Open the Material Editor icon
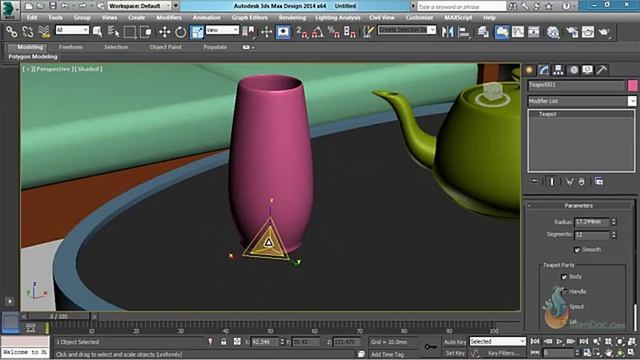Viewport: 640px width, 360px height. (553, 32)
